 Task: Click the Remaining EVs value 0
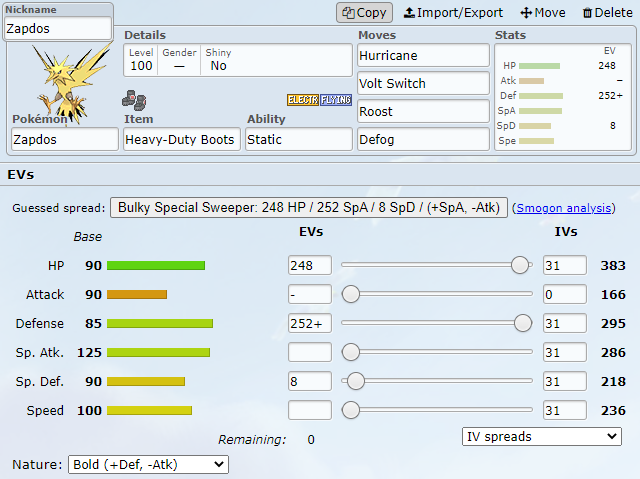(x=311, y=439)
